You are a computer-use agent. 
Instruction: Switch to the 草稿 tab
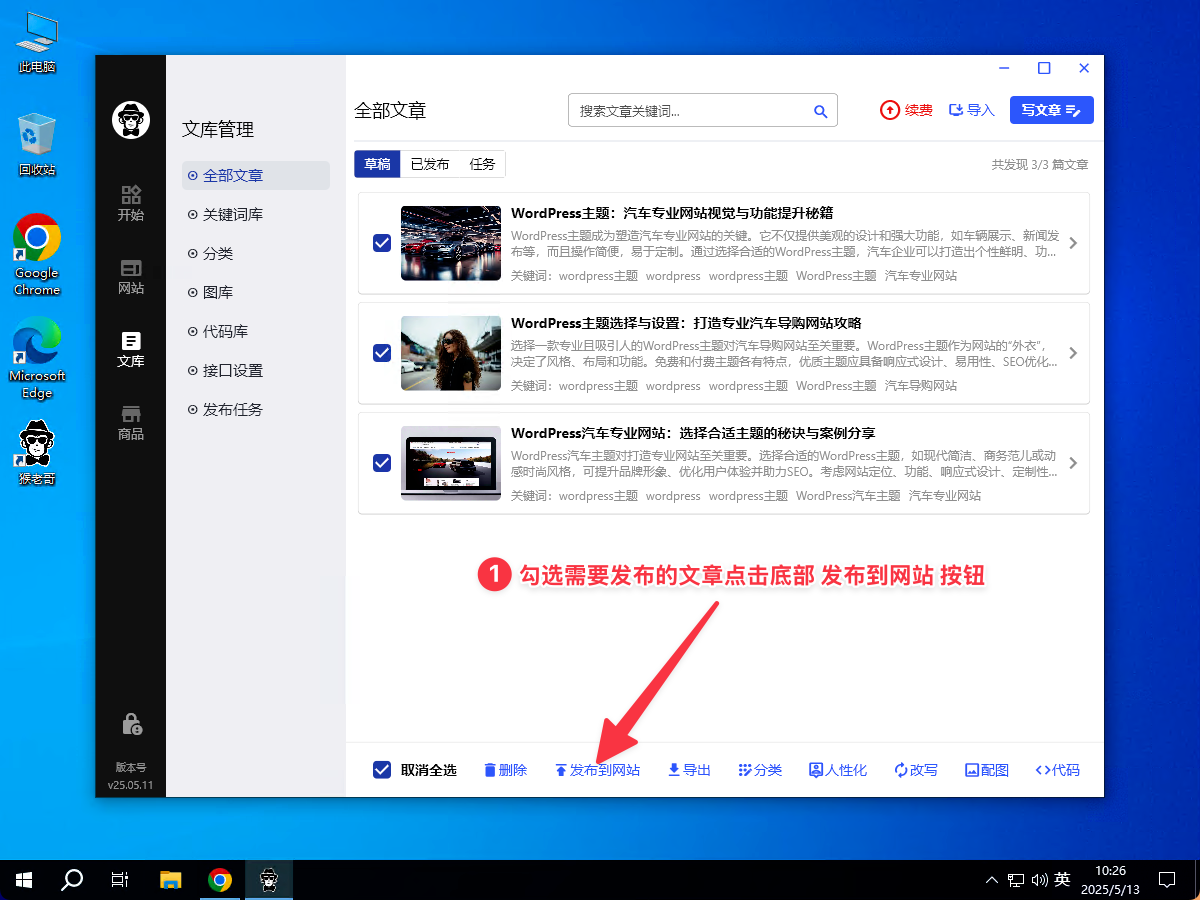(377, 164)
